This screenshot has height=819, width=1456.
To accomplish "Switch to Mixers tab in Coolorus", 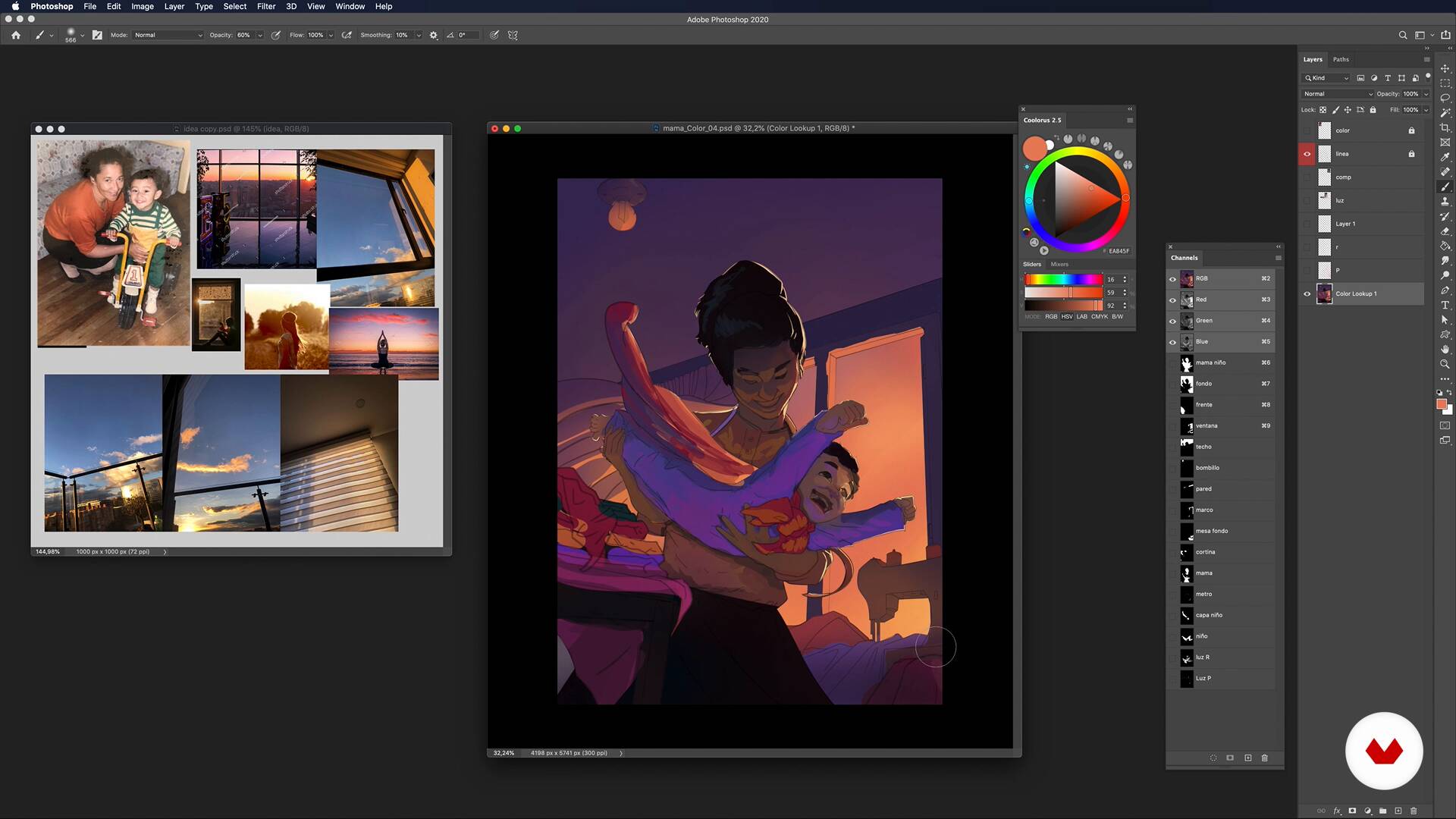I will click(x=1059, y=264).
